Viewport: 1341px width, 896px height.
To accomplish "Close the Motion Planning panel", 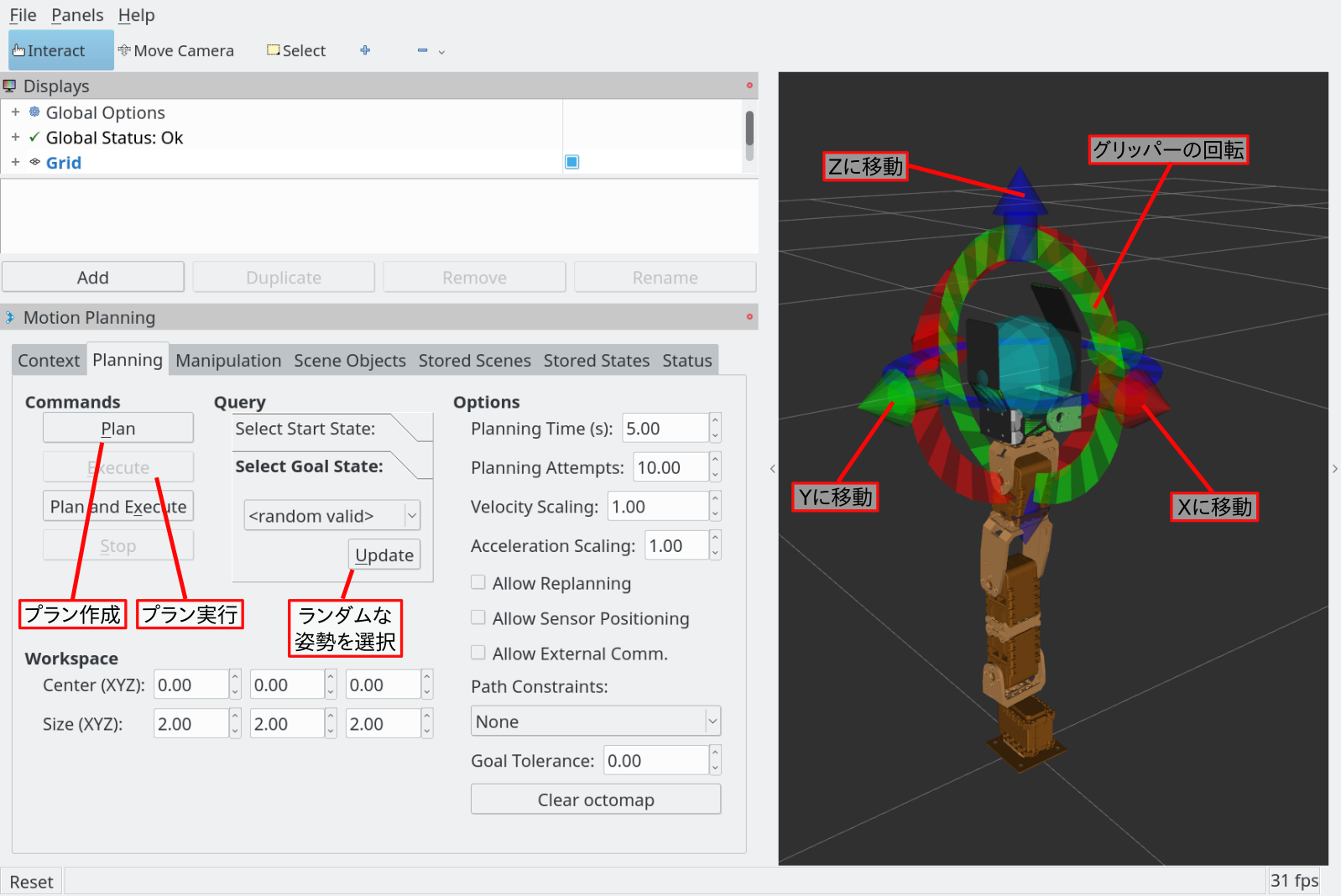I will tap(749, 316).
